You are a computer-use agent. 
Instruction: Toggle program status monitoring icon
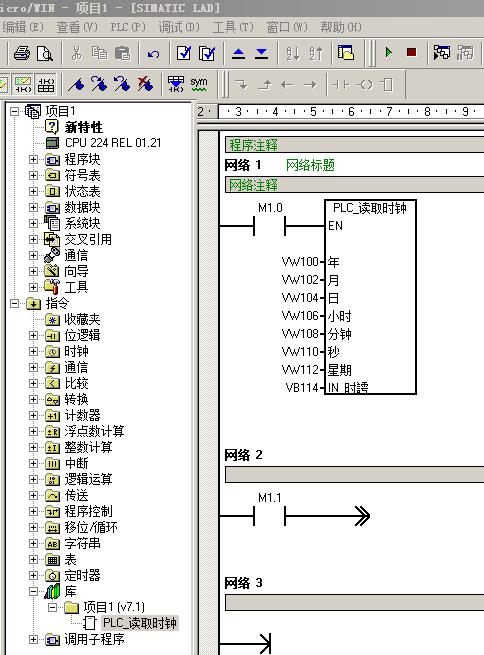[442, 53]
